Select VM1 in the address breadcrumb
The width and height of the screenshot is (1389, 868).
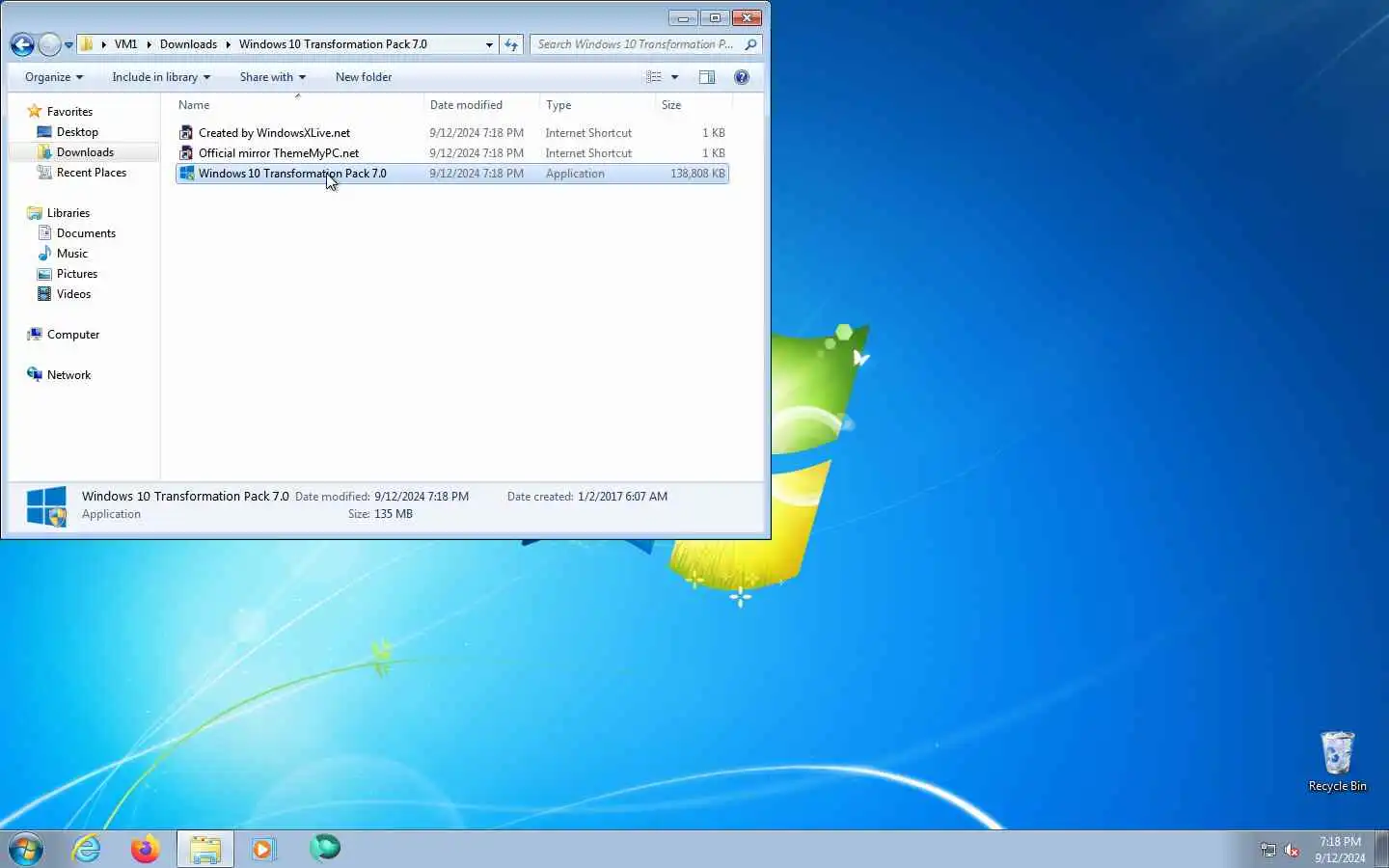tap(126, 44)
